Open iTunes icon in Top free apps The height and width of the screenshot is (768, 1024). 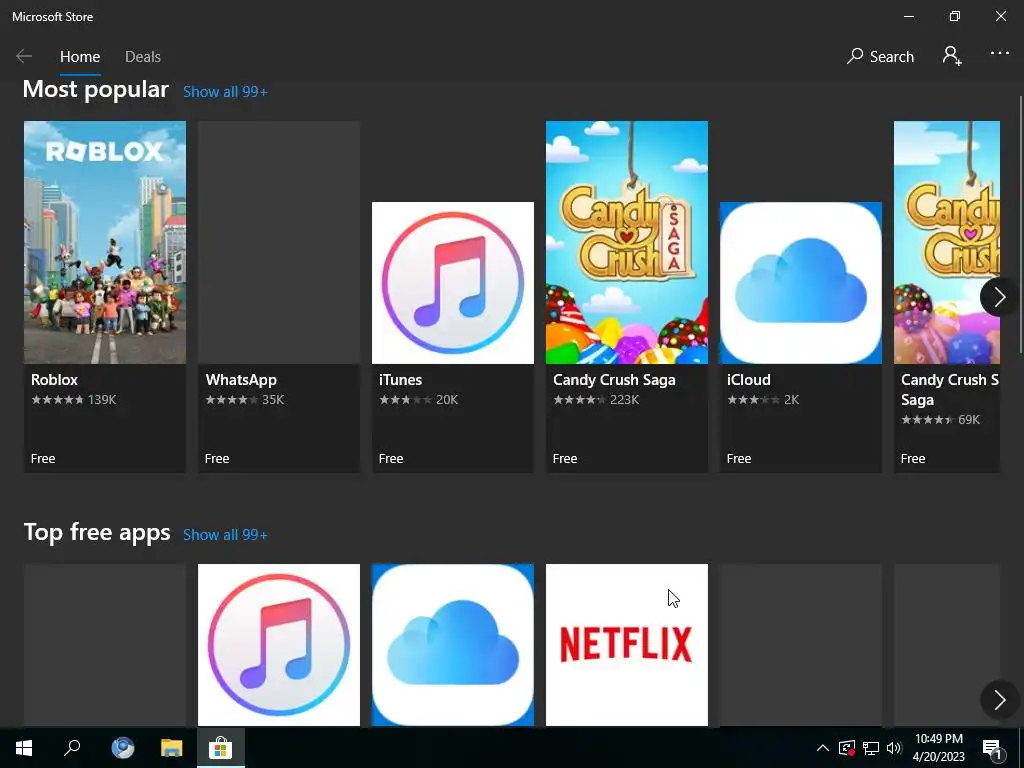(x=279, y=645)
